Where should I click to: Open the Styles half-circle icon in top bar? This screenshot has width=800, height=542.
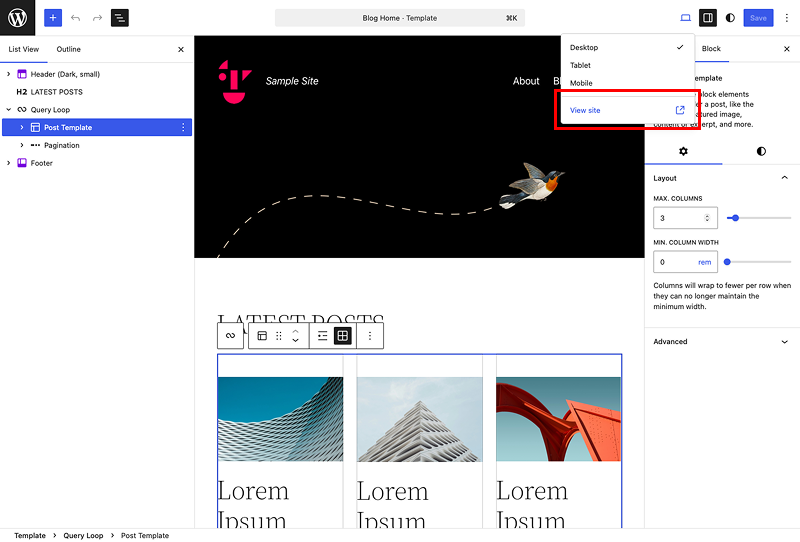pos(730,18)
